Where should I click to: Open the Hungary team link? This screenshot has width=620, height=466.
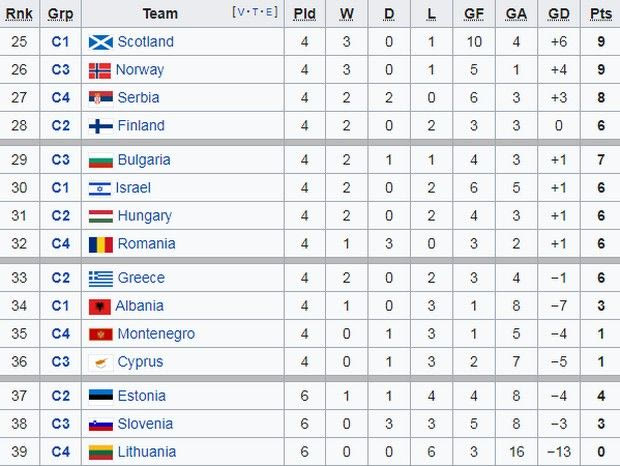pyautogui.click(x=144, y=216)
